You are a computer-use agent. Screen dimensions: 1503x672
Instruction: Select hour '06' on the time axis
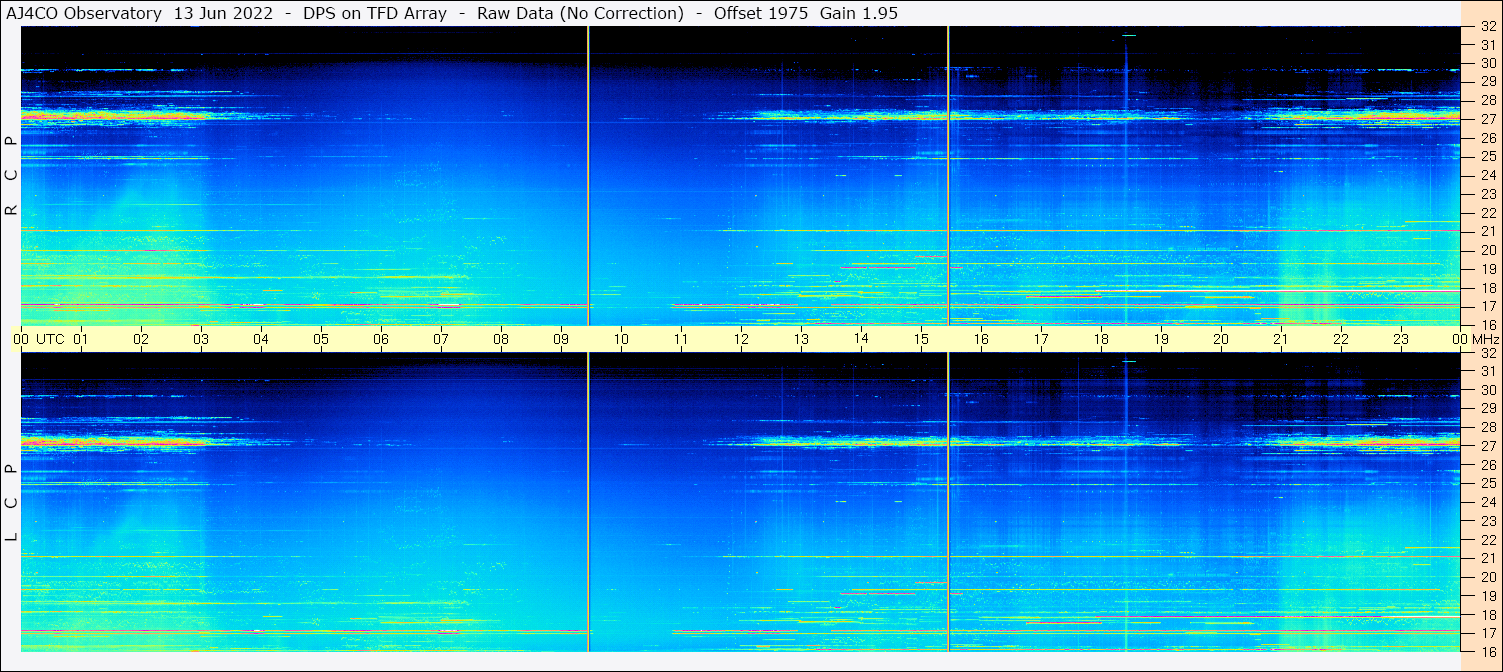click(x=381, y=339)
